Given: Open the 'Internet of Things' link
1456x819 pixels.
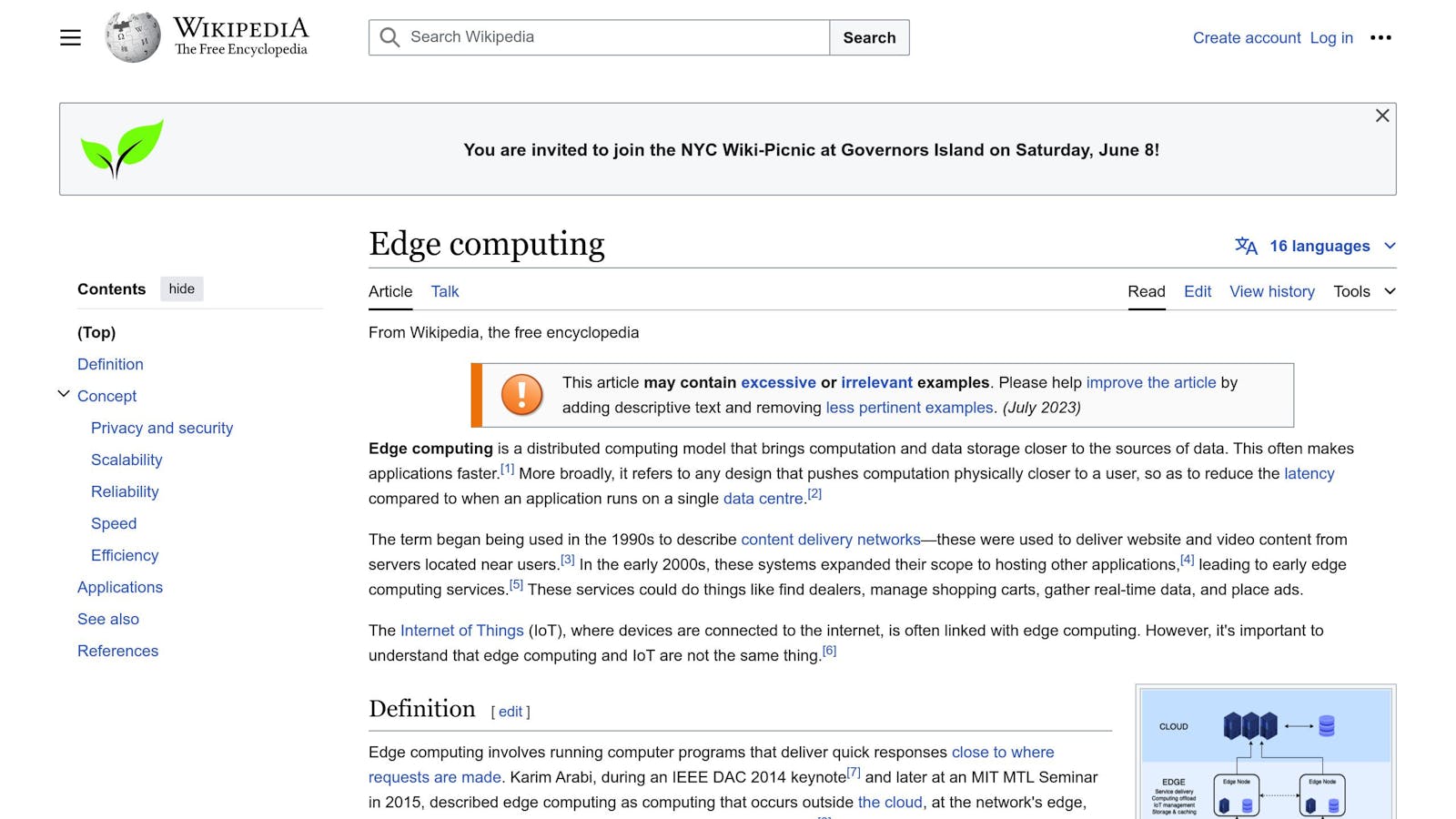Looking at the screenshot, I should 461,631.
